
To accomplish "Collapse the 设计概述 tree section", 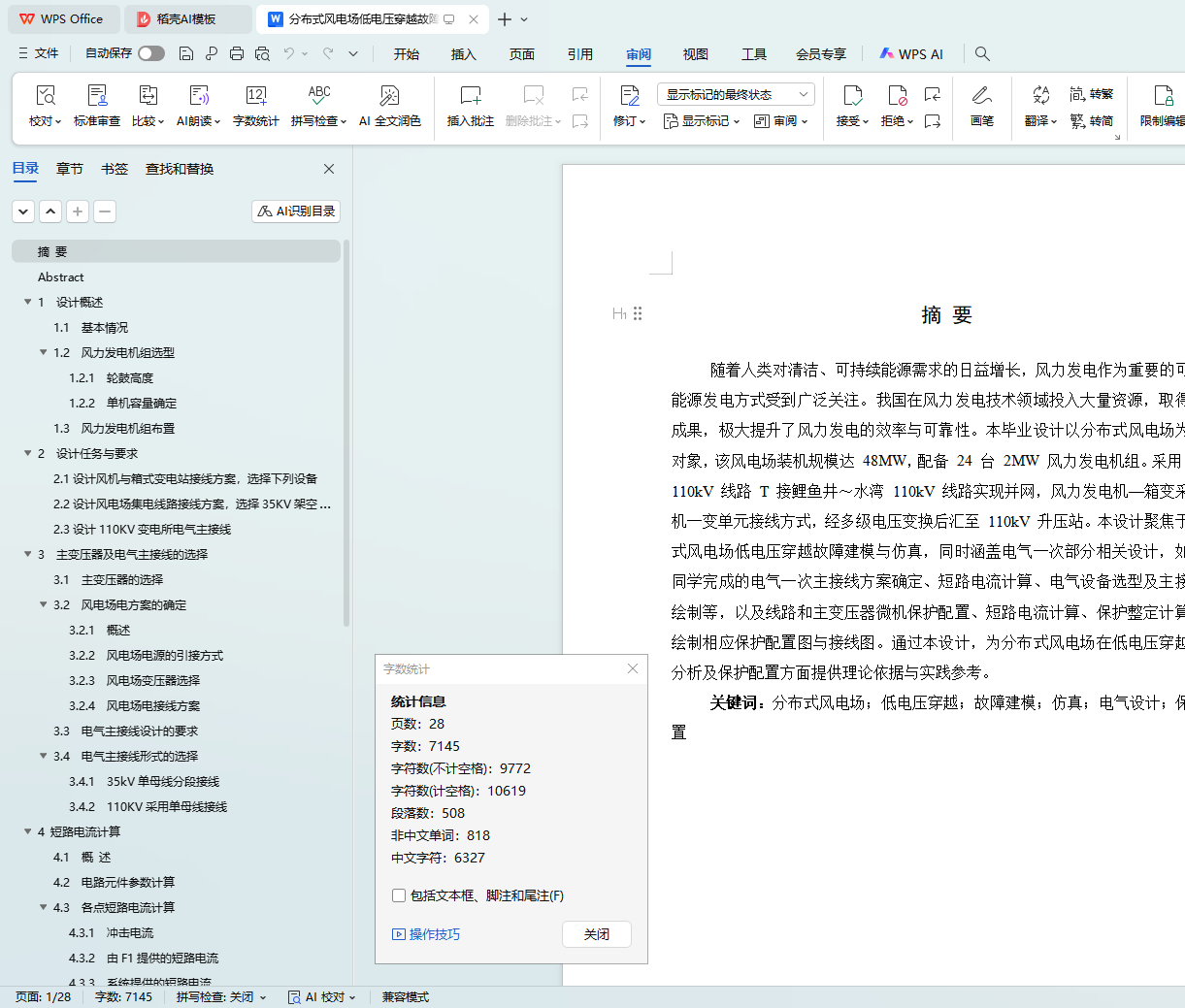I will click(28, 303).
